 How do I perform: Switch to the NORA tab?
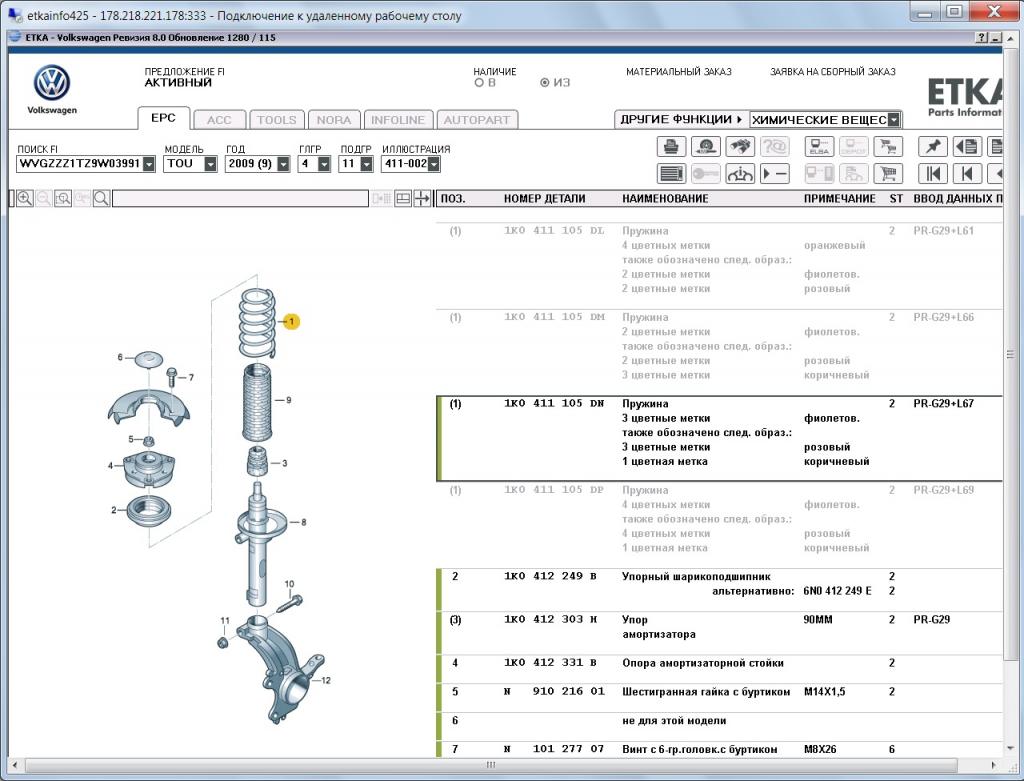click(334, 120)
